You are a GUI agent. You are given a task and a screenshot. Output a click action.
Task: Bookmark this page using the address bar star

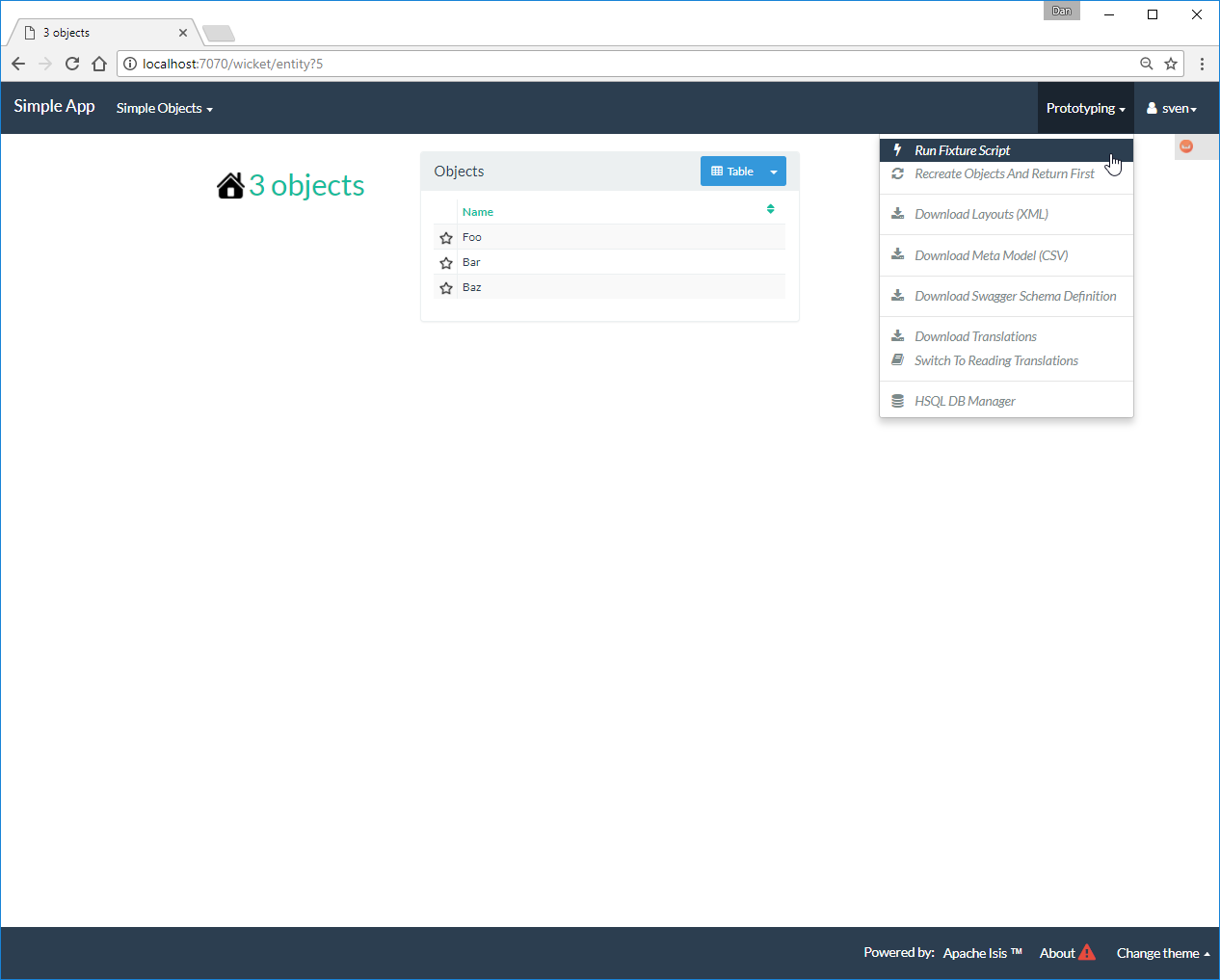(x=1171, y=64)
